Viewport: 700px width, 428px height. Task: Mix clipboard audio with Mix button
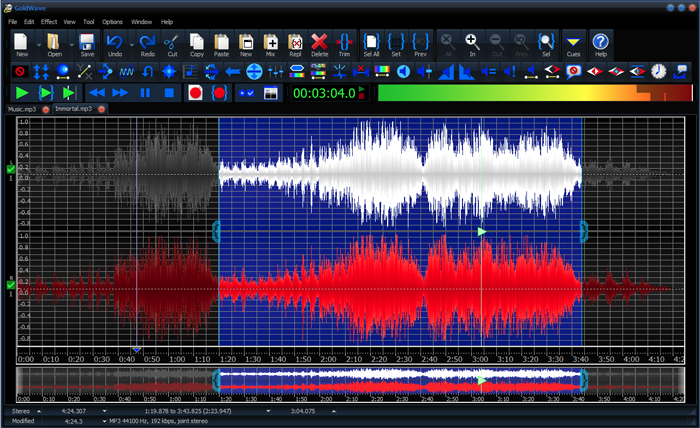click(x=271, y=45)
